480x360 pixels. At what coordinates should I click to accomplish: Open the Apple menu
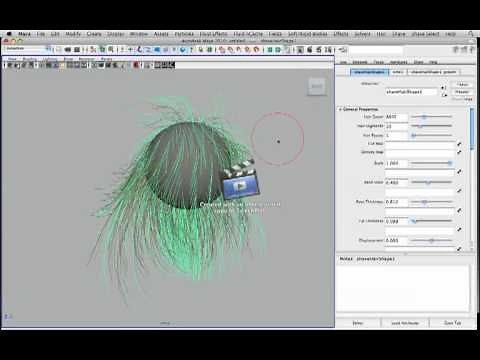tap(9, 34)
